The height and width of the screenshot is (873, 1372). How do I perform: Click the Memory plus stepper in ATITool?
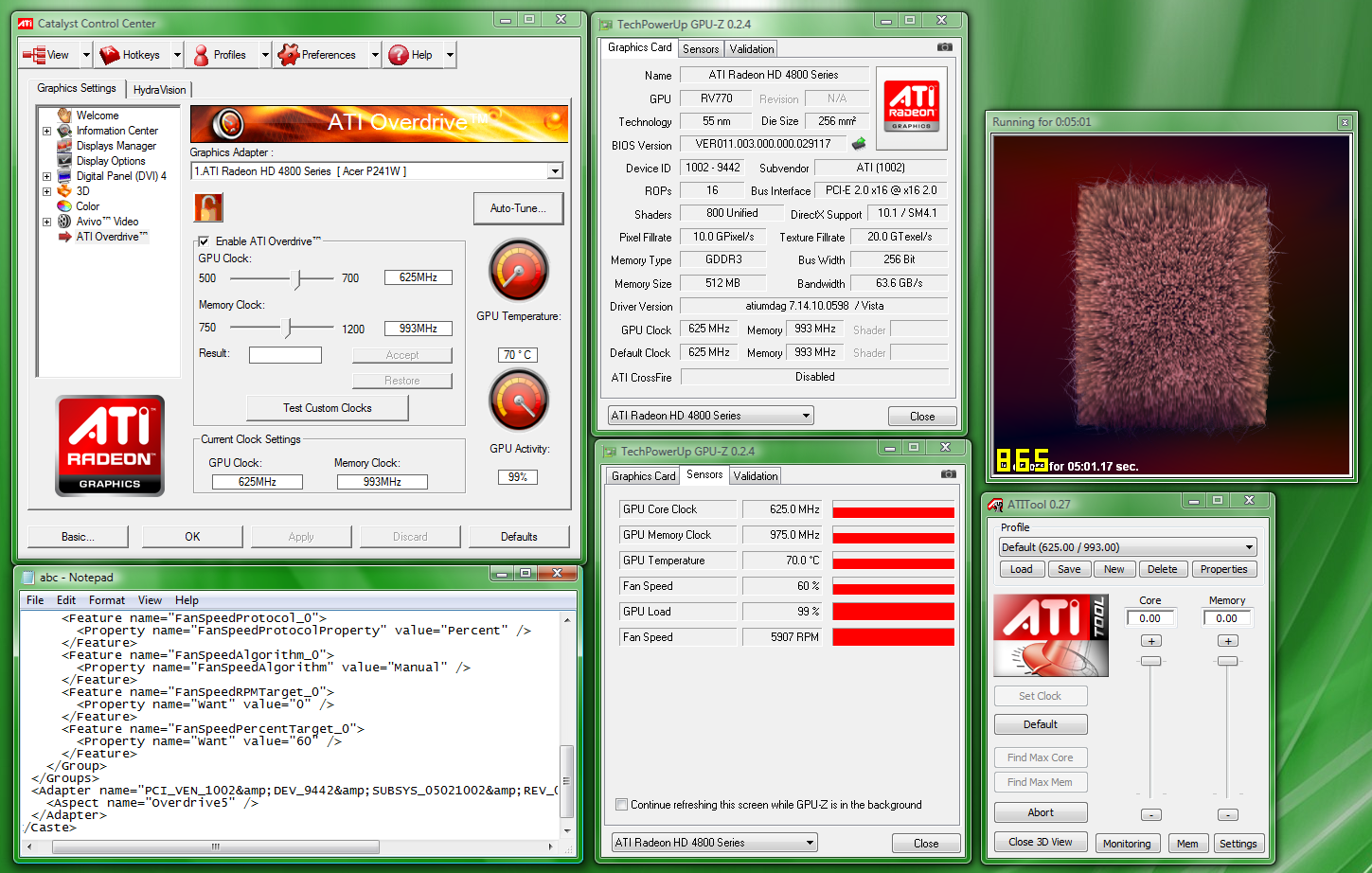[x=1228, y=641]
